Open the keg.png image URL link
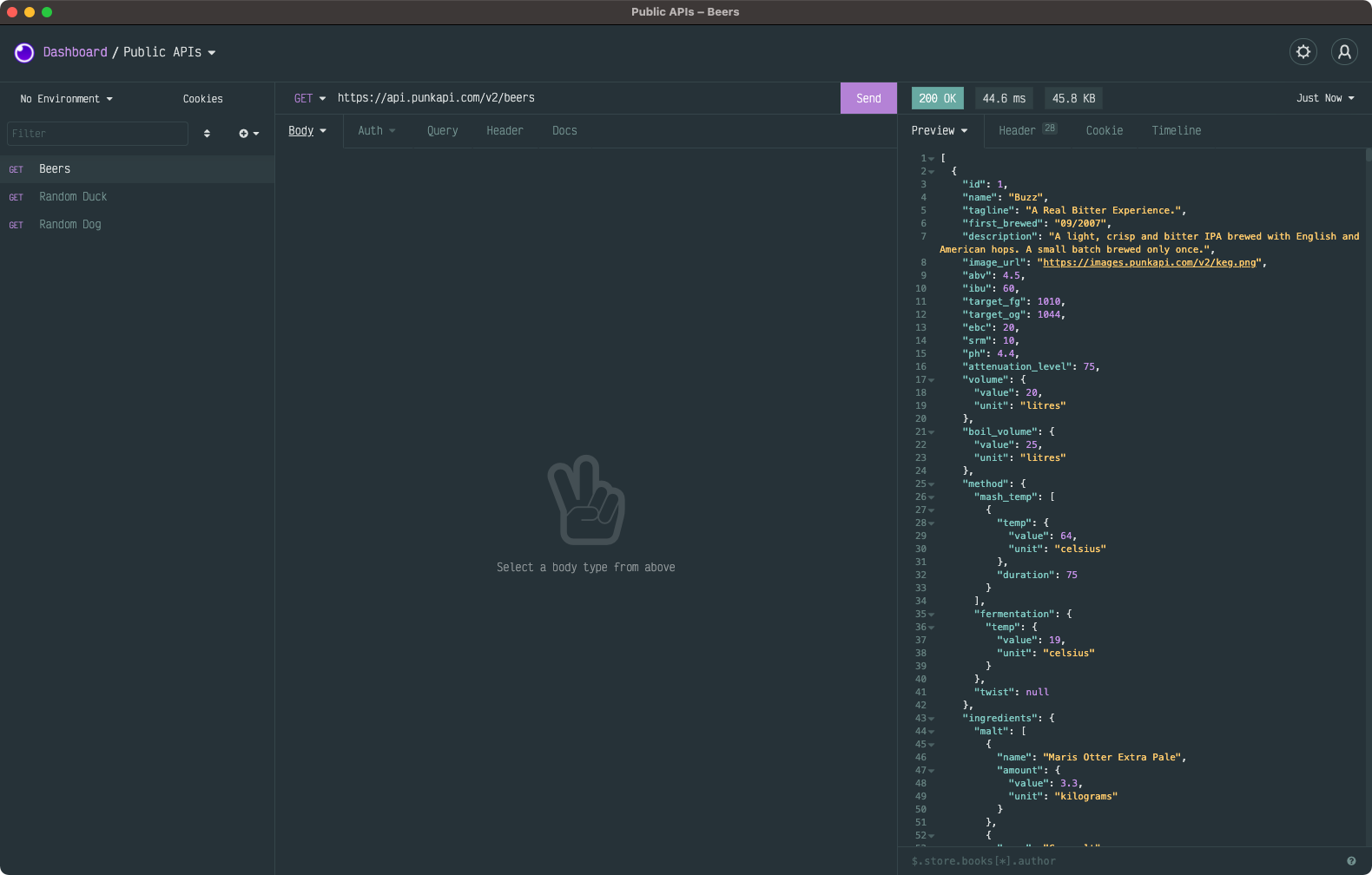The width and height of the screenshot is (1372, 875). 1150,262
